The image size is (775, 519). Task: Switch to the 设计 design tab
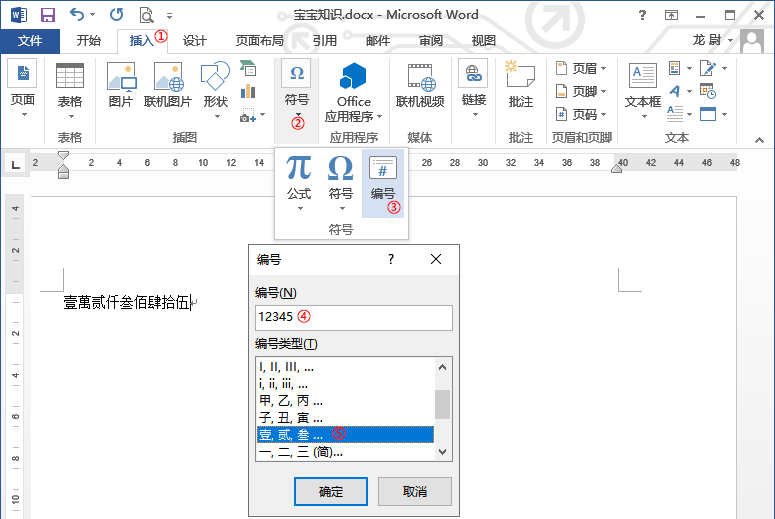[195, 41]
